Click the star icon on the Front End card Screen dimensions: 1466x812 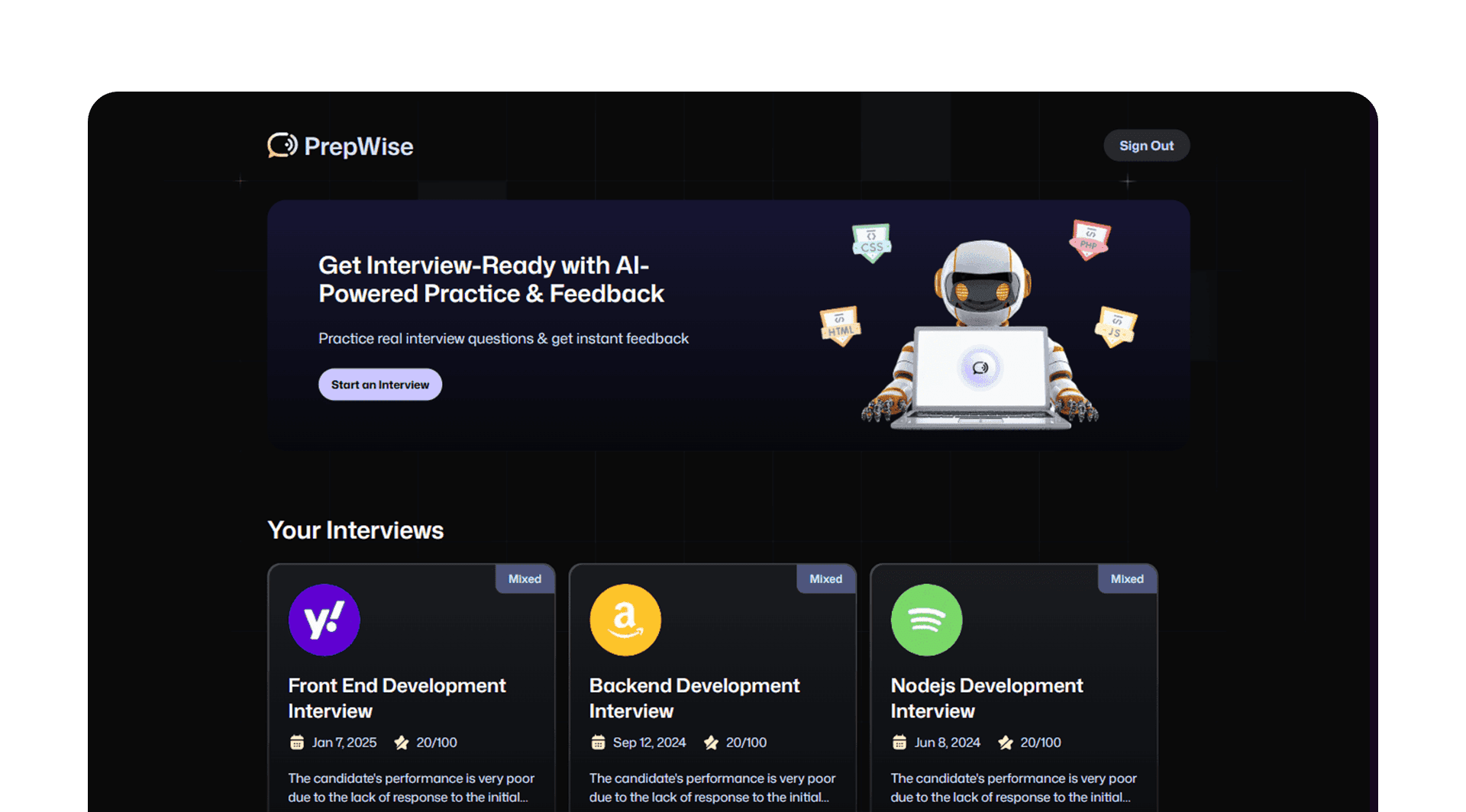[x=402, y=743]
